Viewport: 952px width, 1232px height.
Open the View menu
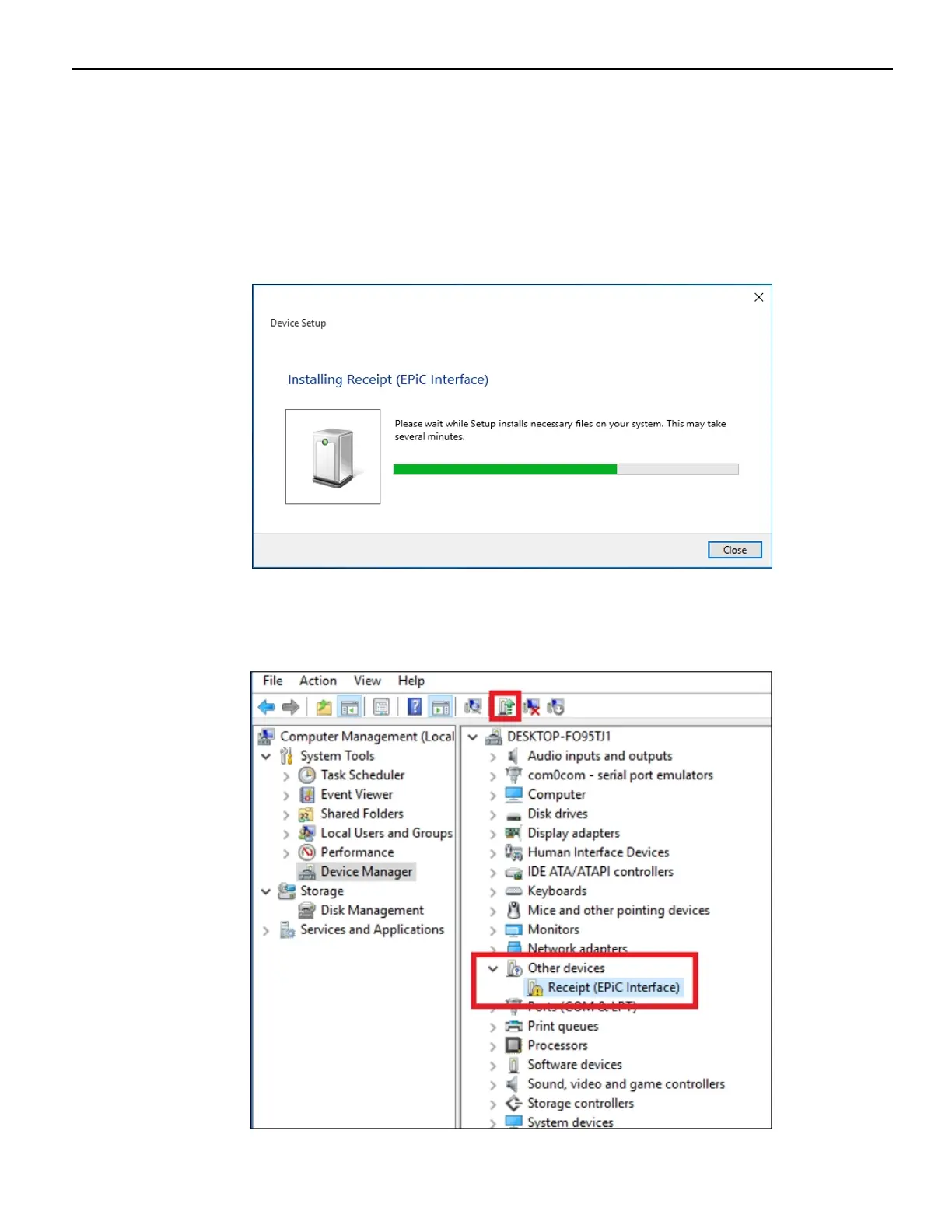click(367, 681)
